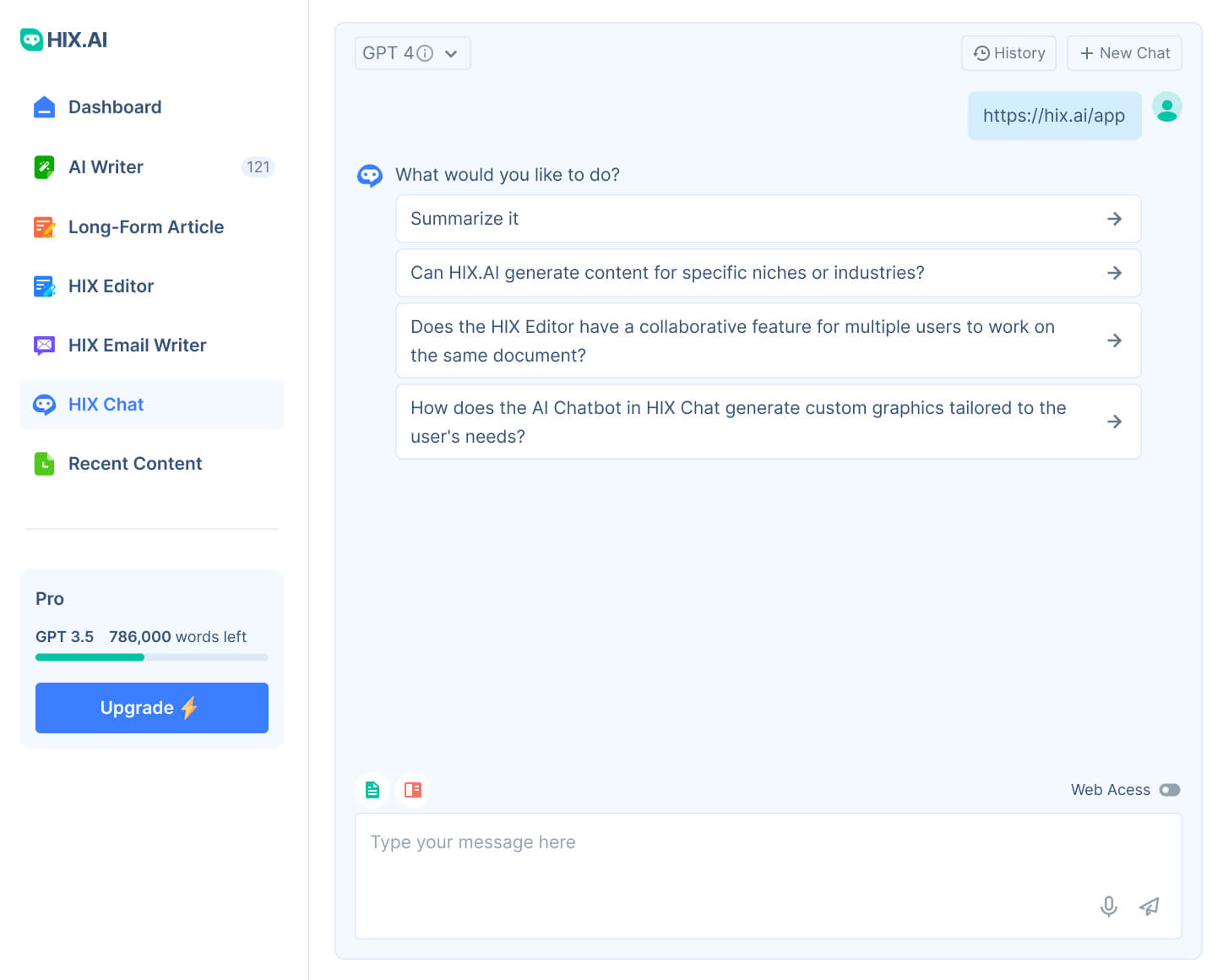Image resolution: width=1223 pixels, height=980 pixels.
Task: Select the HIX Editor collaborative feature question
Action: click(768, 340)
